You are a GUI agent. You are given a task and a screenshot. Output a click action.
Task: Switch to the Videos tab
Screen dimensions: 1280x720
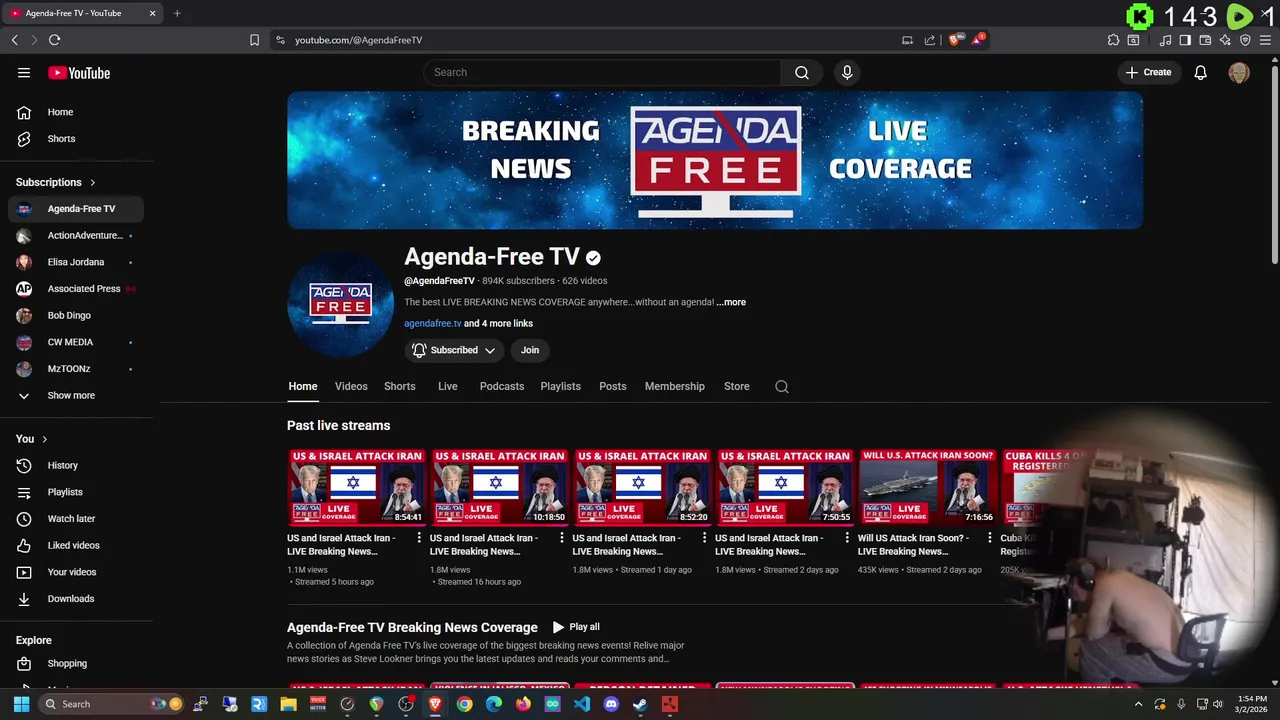(x=351, y=386)
